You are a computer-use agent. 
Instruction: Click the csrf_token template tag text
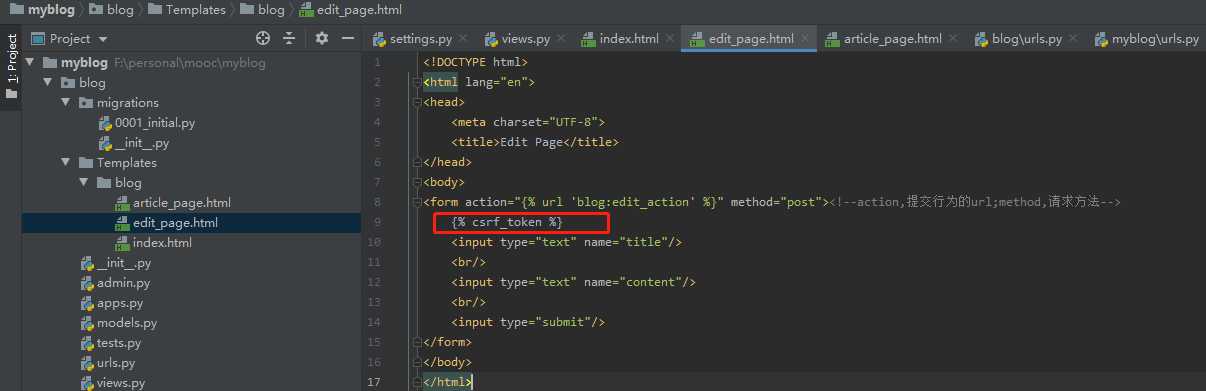(x=507, y=222)
